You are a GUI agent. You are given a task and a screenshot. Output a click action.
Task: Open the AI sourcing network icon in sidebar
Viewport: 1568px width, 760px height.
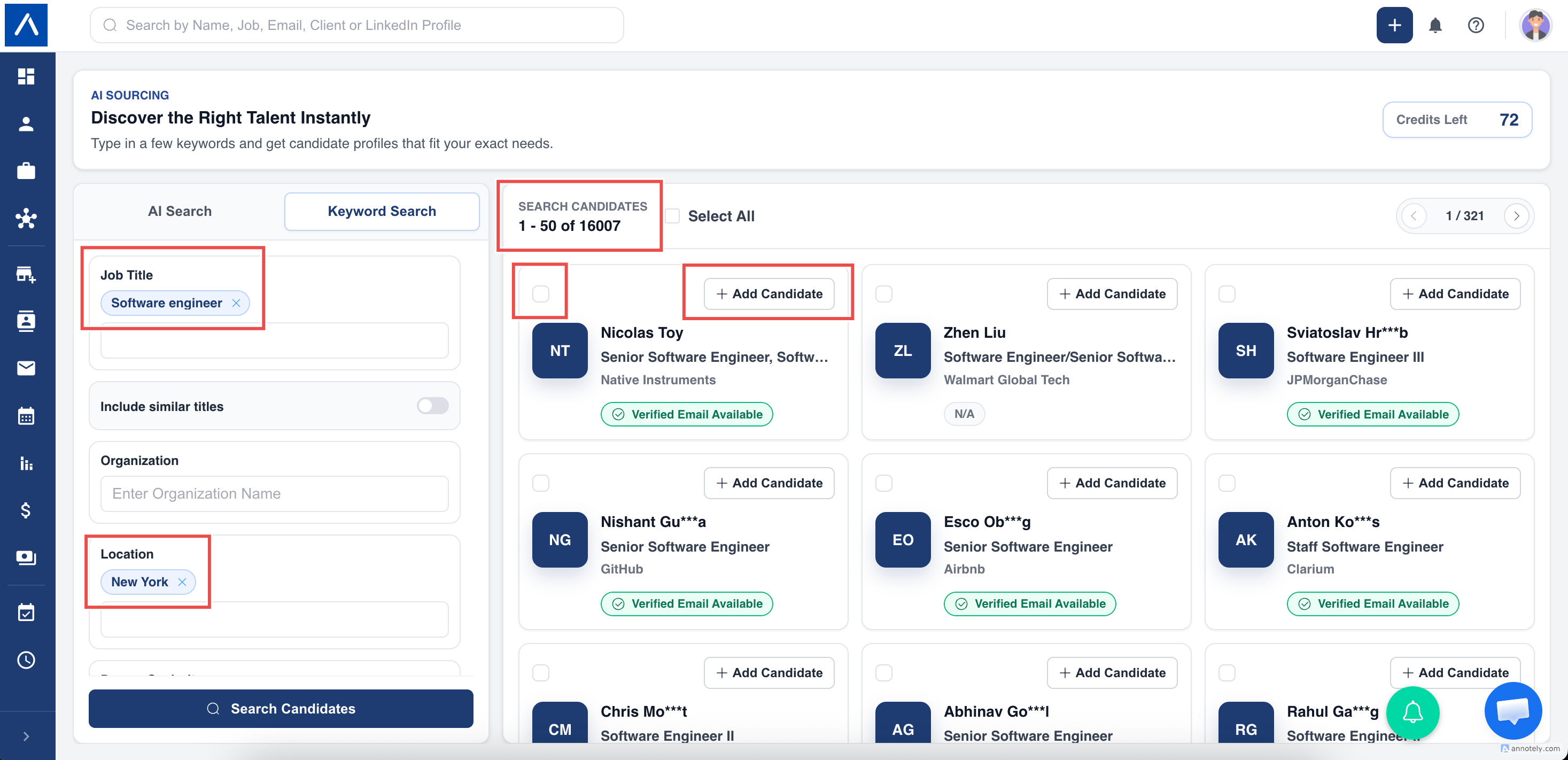[x=26, y=218]
